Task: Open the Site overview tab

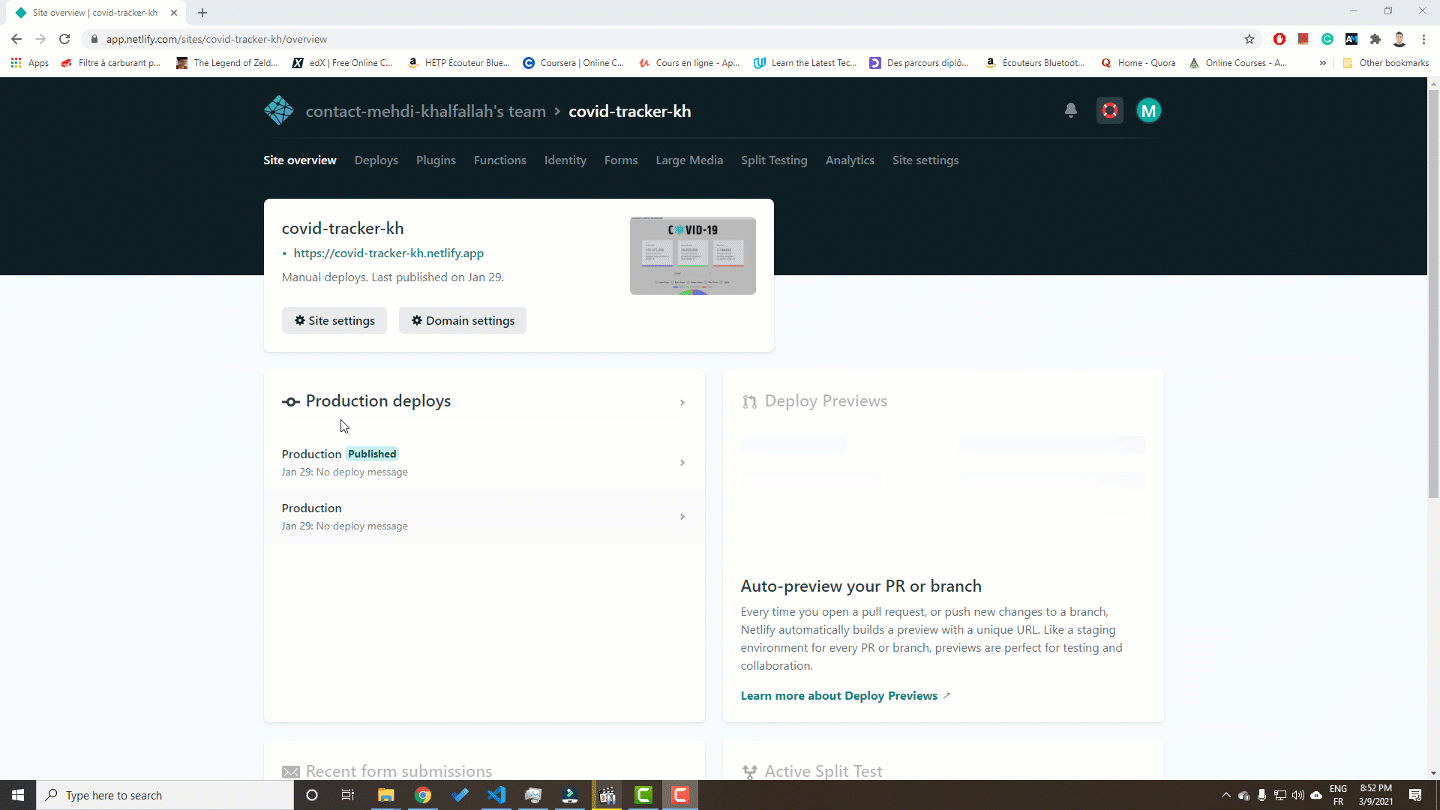Action: pyautogui.click(x=300, y=160)
